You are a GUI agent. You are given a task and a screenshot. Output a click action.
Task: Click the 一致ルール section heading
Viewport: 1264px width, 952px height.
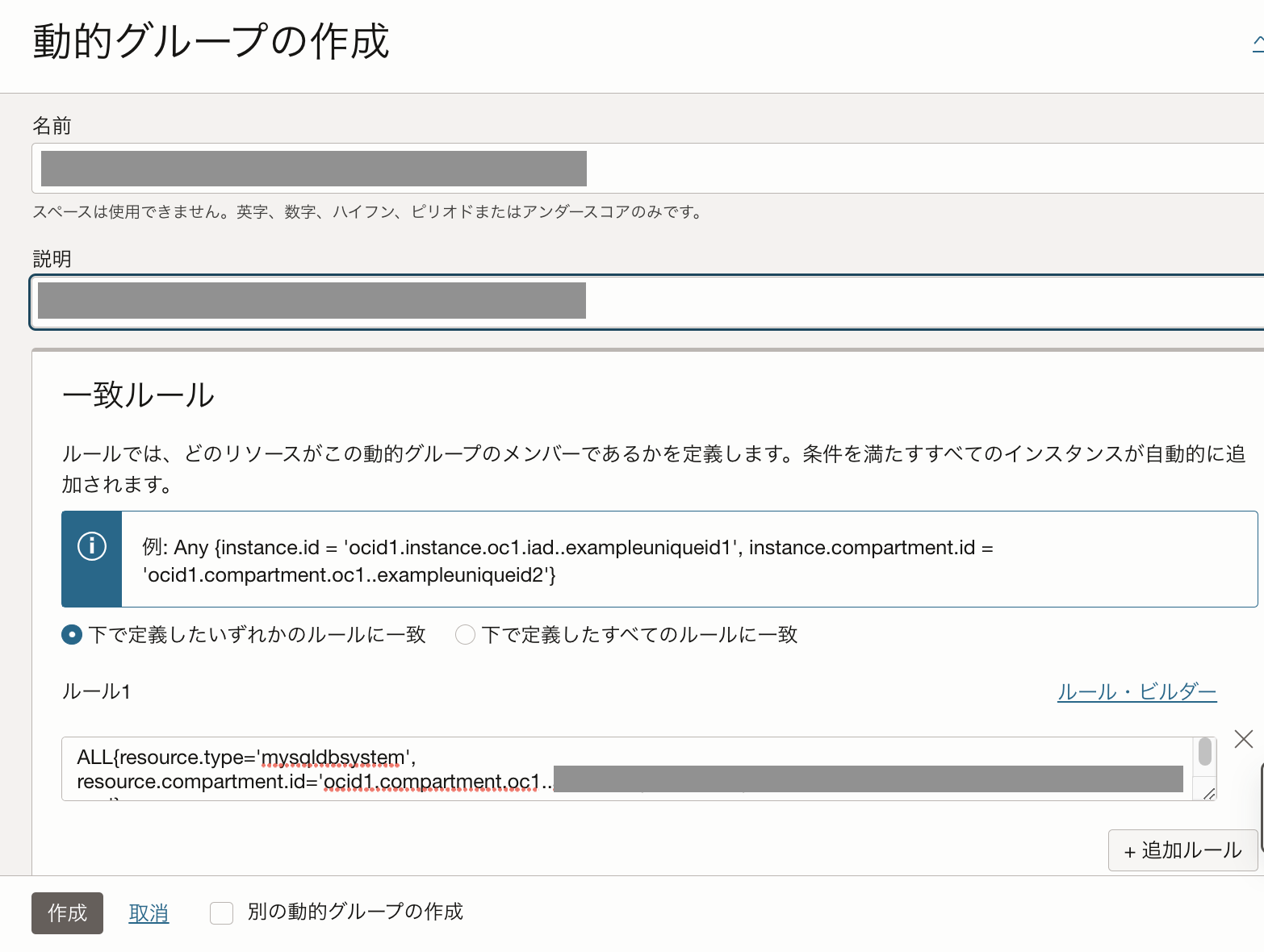click(x=138, y=395)
